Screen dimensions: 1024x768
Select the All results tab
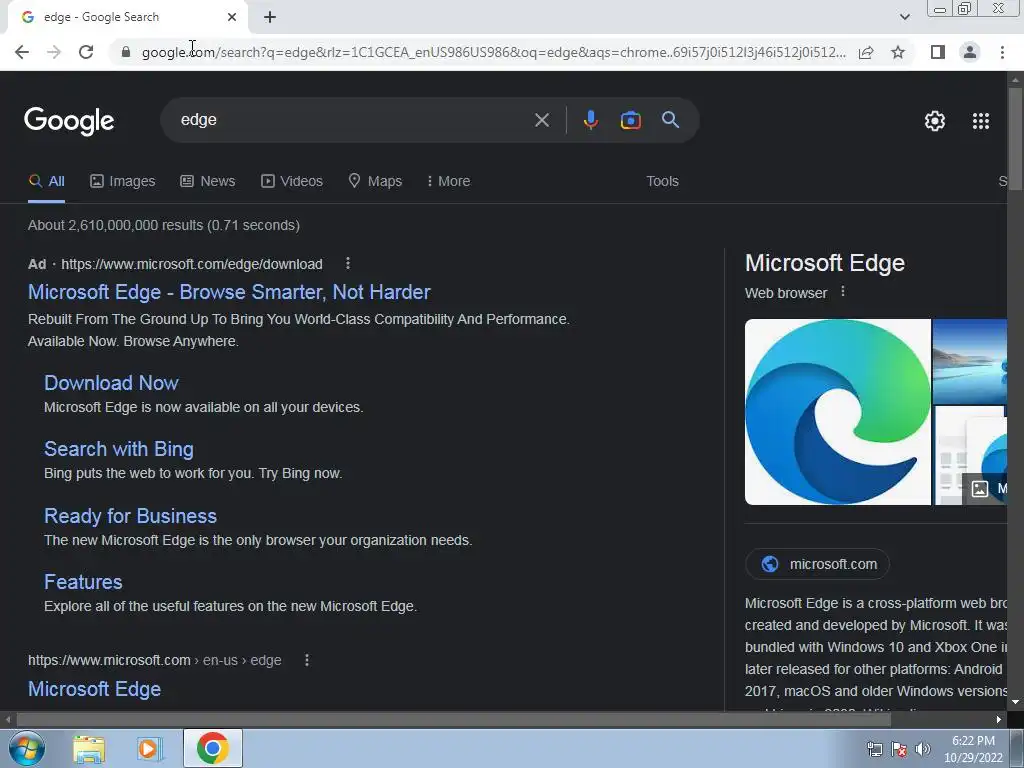pyautogui.click(x=46, y=182)
